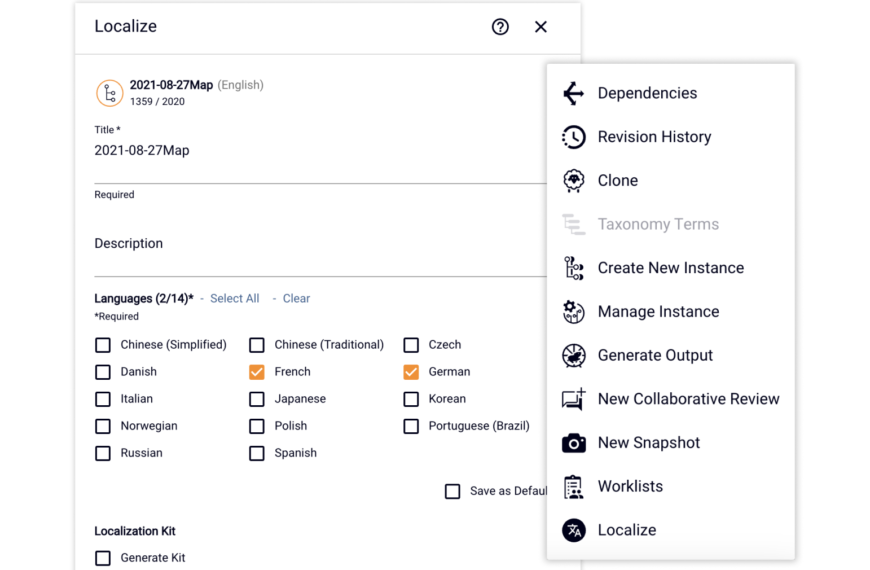Uncheck the French language checkbox
Image resolution: width=870 pixels, height=570 pixels.
(257, 372)
